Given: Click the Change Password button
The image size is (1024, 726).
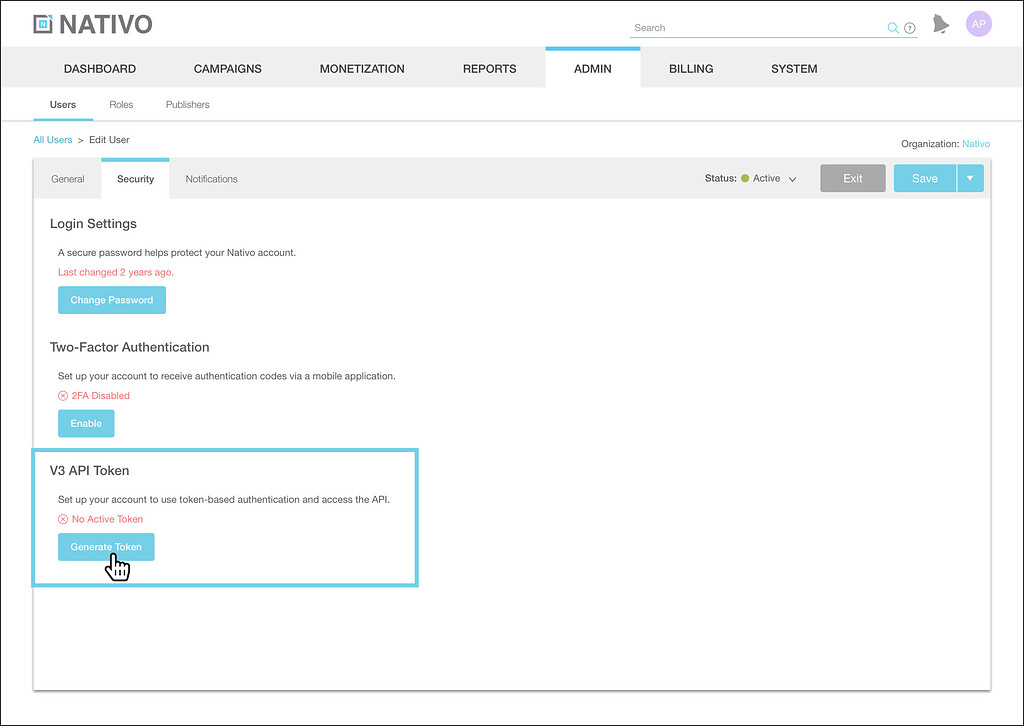Looking at the screenshot, I should point(112,300).
